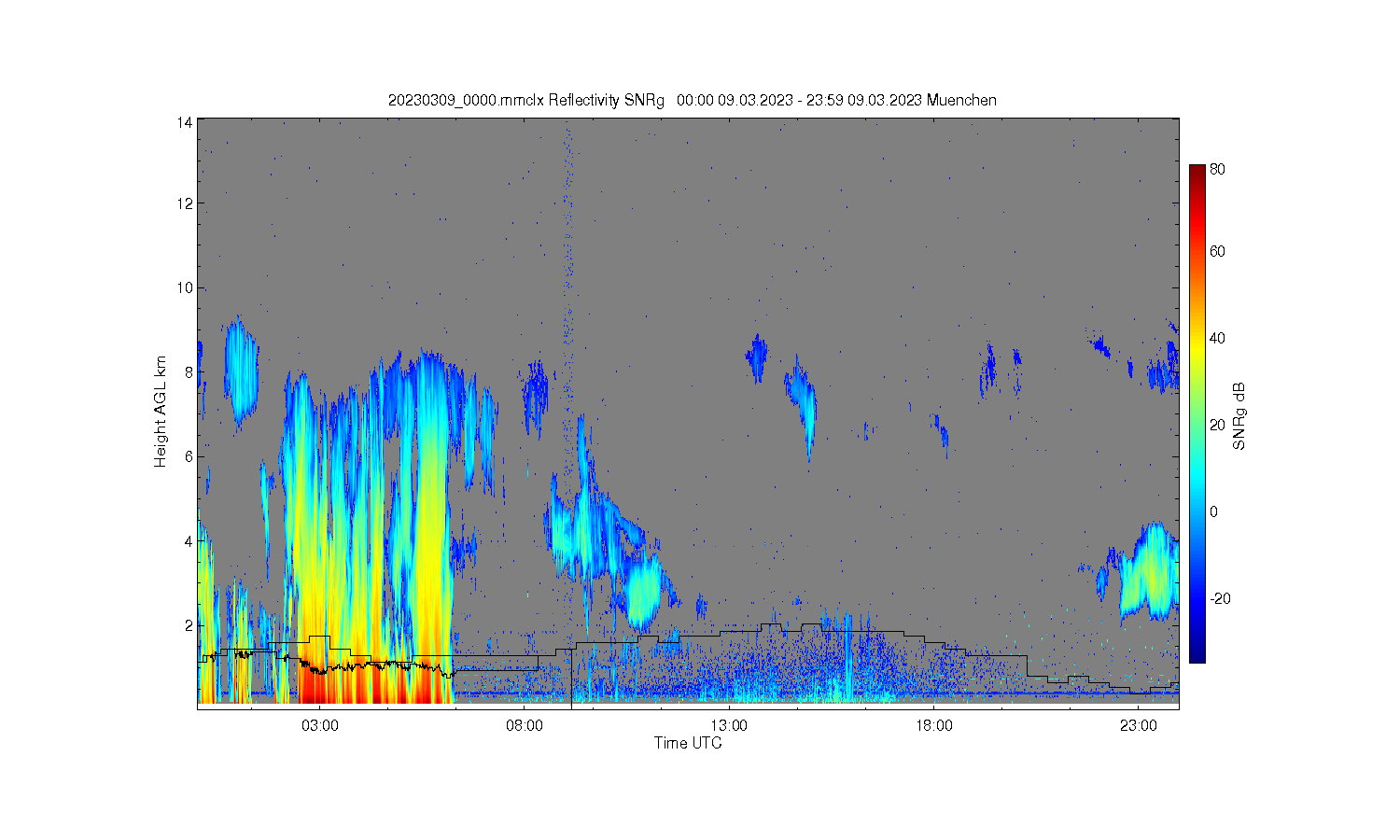
Task: Click the 18:00 time tick label
Action: 933,725
